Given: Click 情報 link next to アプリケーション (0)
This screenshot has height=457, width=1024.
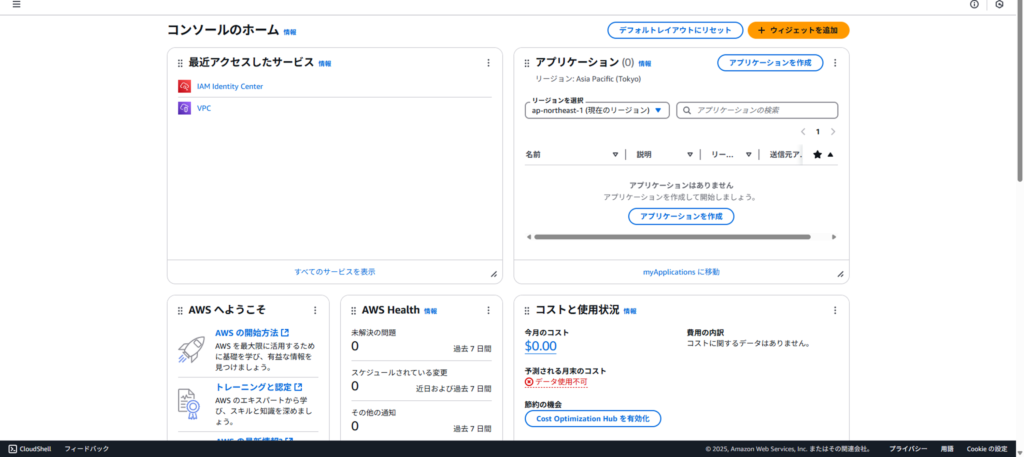Looking at the screenshot, I should pyautogui.click(x=645, y=64).
